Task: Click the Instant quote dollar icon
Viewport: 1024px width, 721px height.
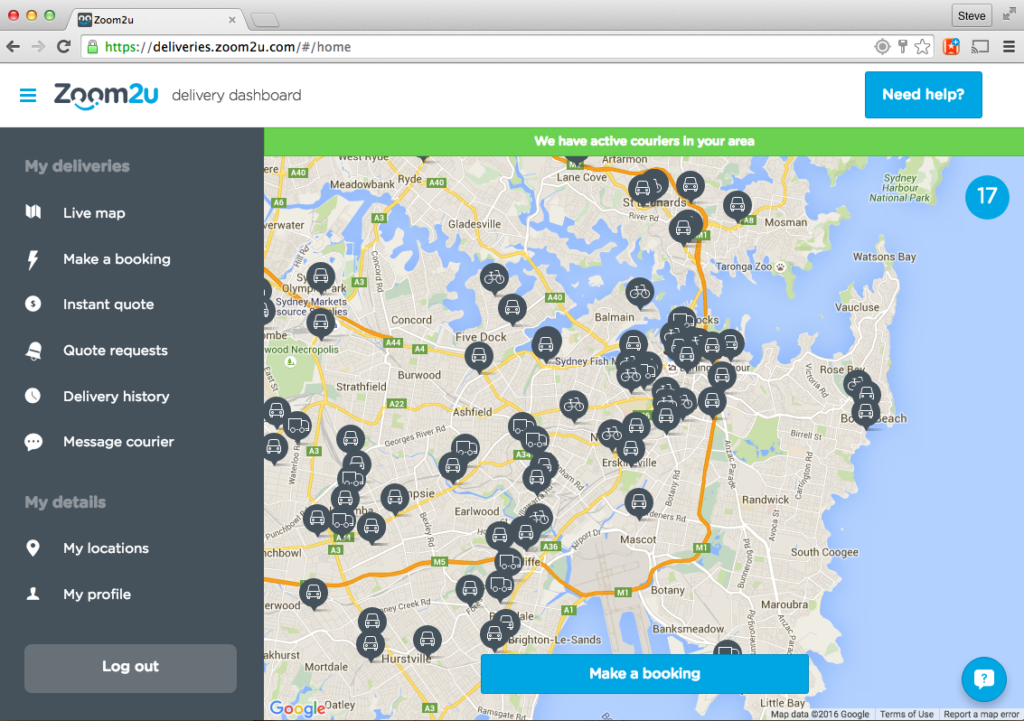Action: 33,304
